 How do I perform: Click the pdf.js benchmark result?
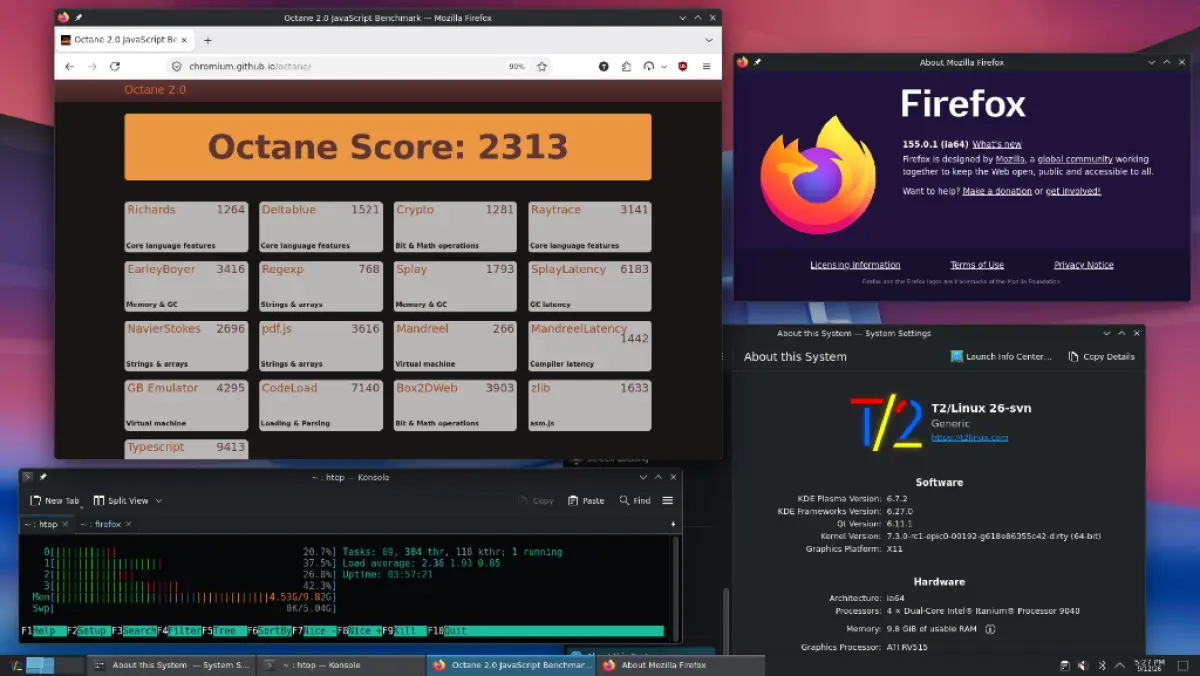coord(321,346)
